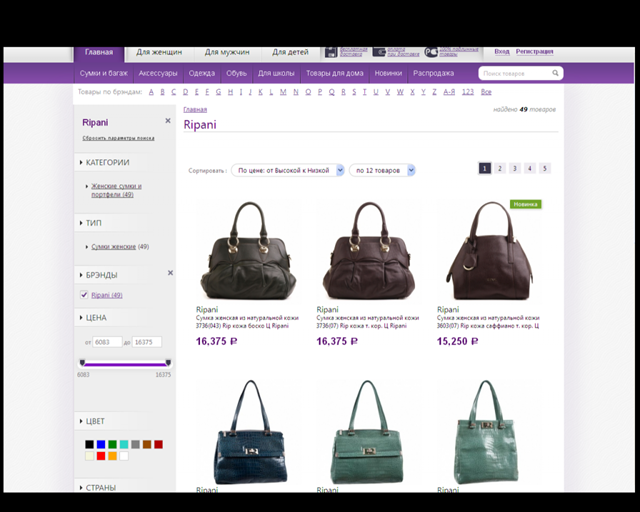640x512 pixels.
Task: Clear the БРЭНДЫ brand filter
Action: point(170,273)
